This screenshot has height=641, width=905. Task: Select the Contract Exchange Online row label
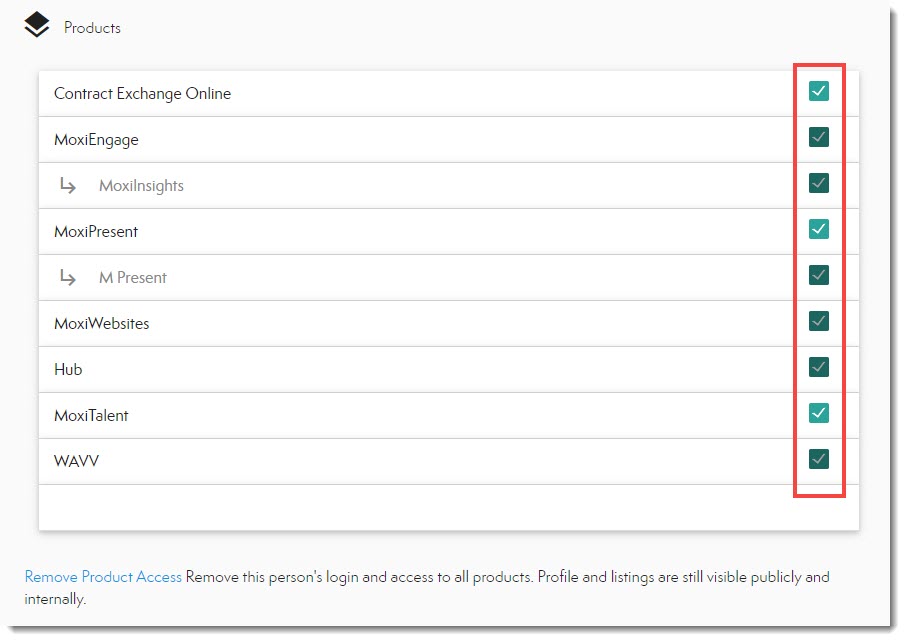tap(142, 94)
